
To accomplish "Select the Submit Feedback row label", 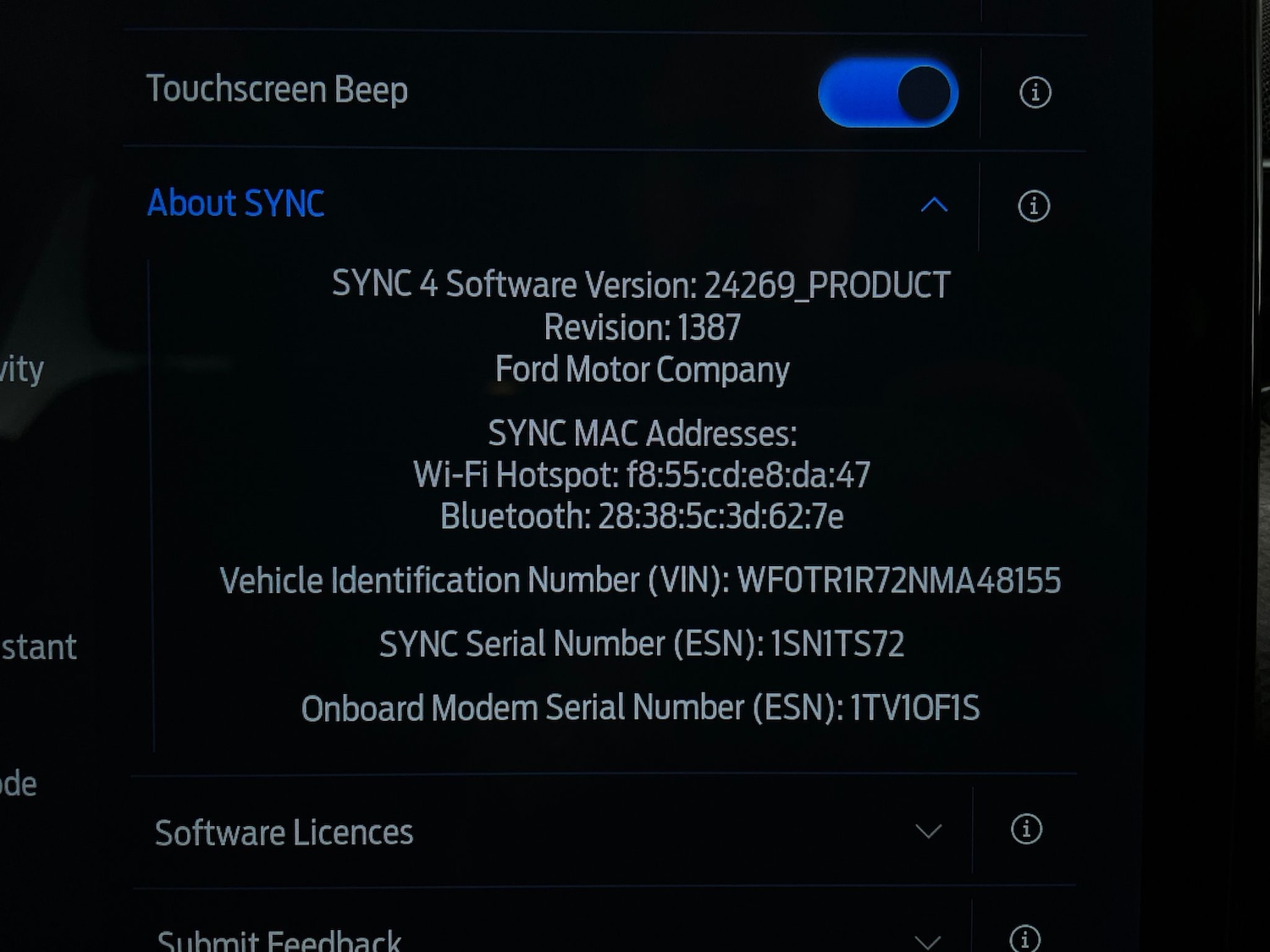I will point(279,940).
